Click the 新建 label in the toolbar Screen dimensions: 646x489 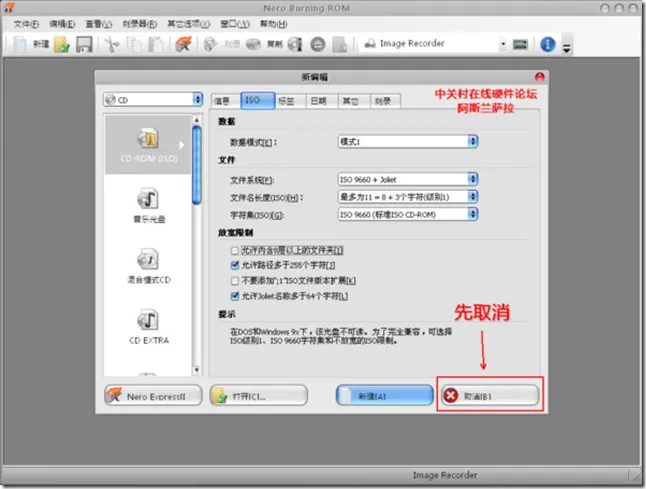click(41, 44)
